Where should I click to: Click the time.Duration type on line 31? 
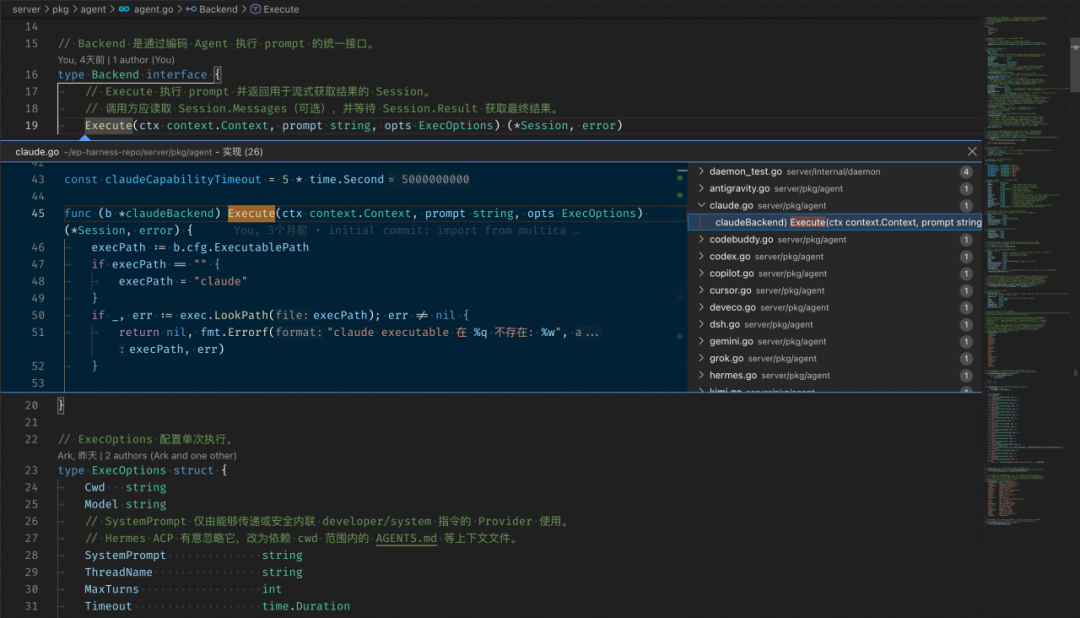click(x=306, y=606)
